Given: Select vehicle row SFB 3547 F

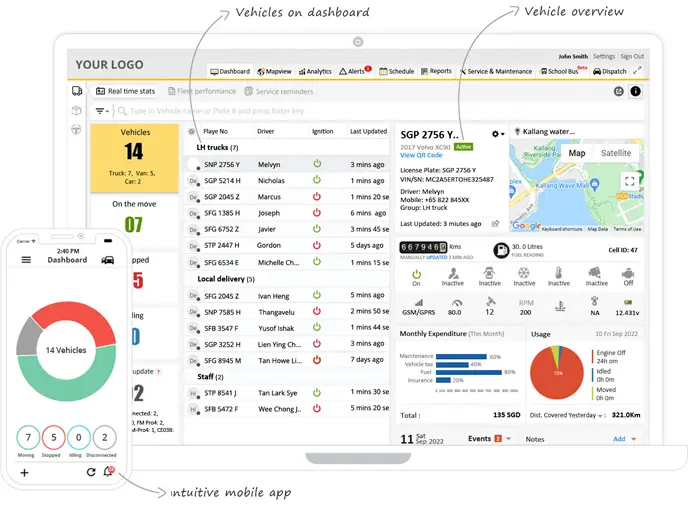Looking at the screenshot, I should pyautogui.click(x=287, y=328).
